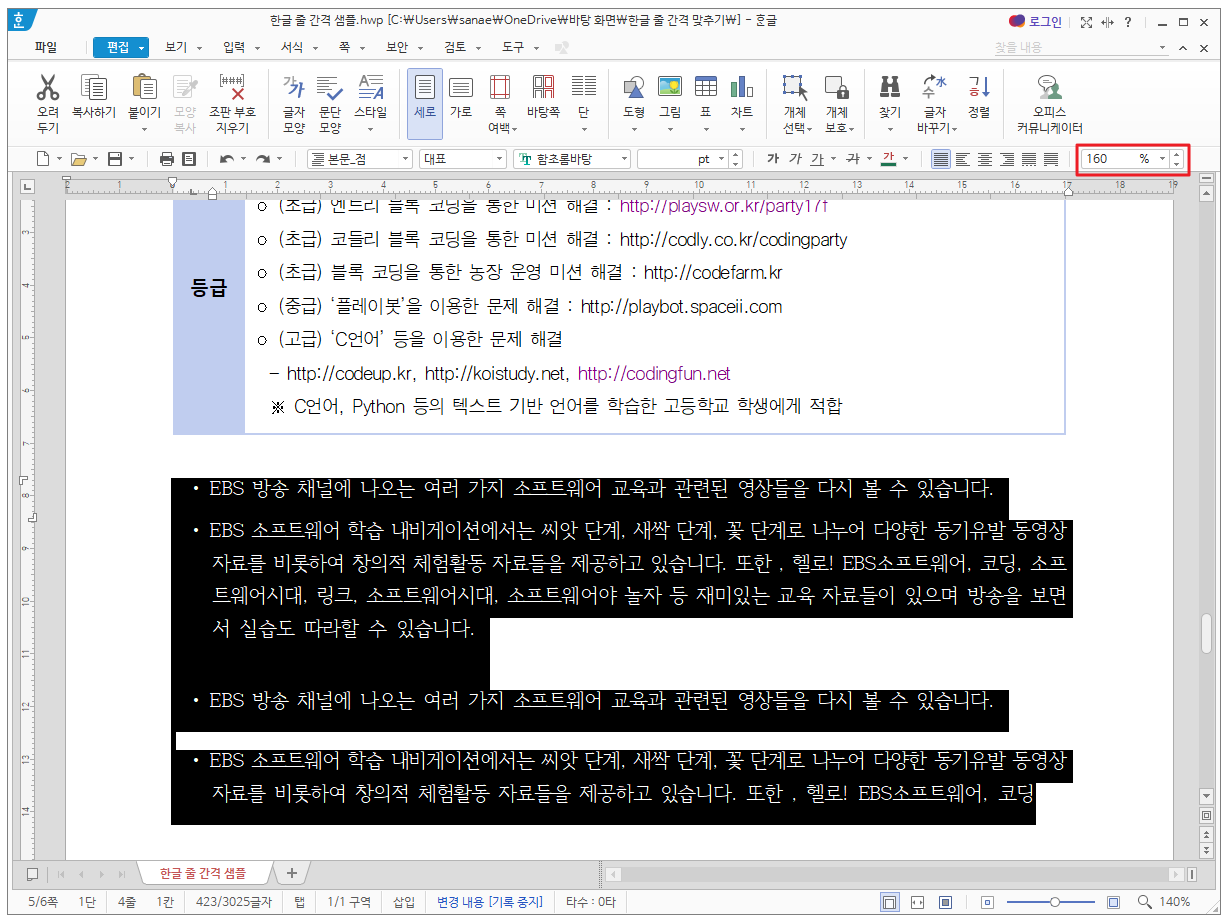This screenshot has width=1229, height=924.
Task: Toggle strikethrough 가 formatting button
Action: tap(852, 159)
